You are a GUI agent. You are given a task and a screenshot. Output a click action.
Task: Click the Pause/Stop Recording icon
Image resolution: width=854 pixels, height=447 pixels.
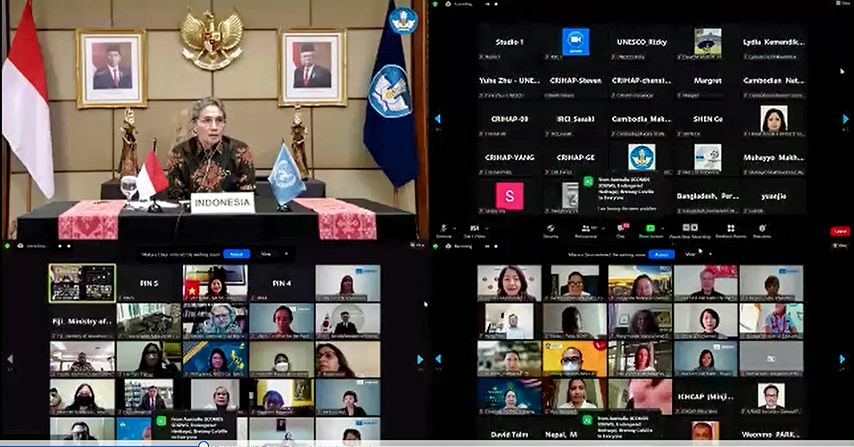[692, 230]
